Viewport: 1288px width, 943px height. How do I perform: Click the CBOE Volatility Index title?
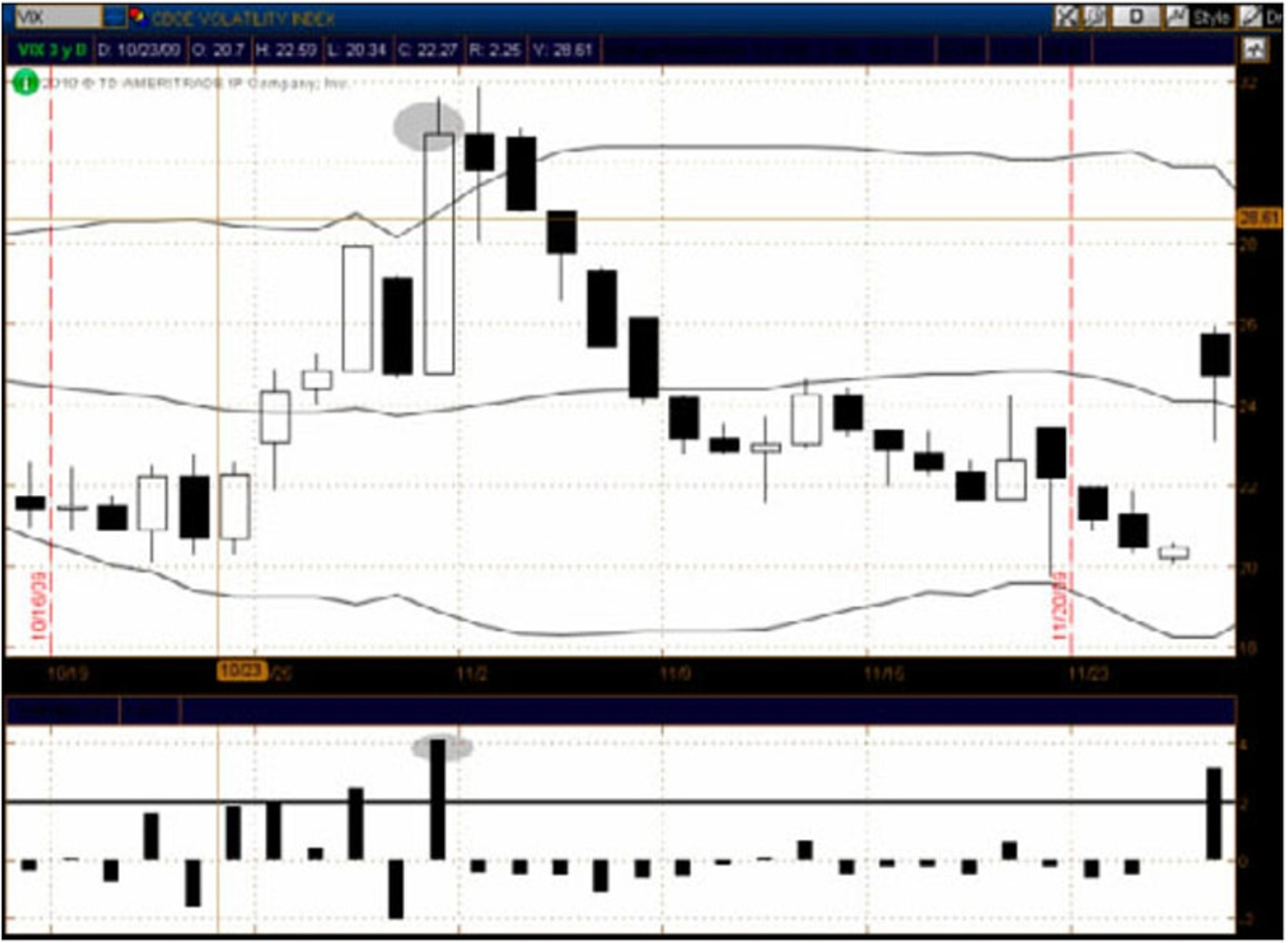[243, 18]
